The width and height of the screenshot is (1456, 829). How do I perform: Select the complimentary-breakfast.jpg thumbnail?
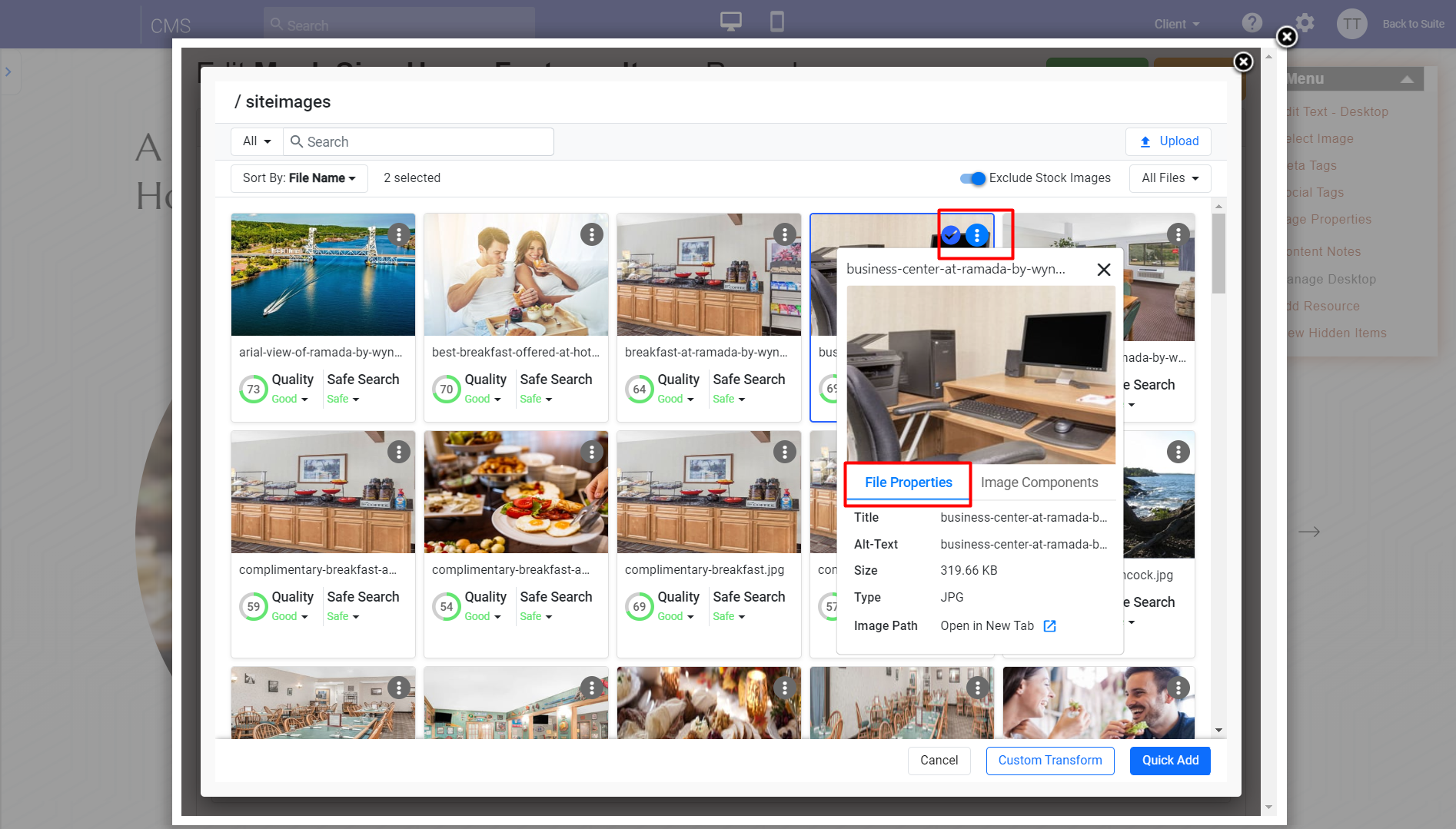tap(709, 492)
